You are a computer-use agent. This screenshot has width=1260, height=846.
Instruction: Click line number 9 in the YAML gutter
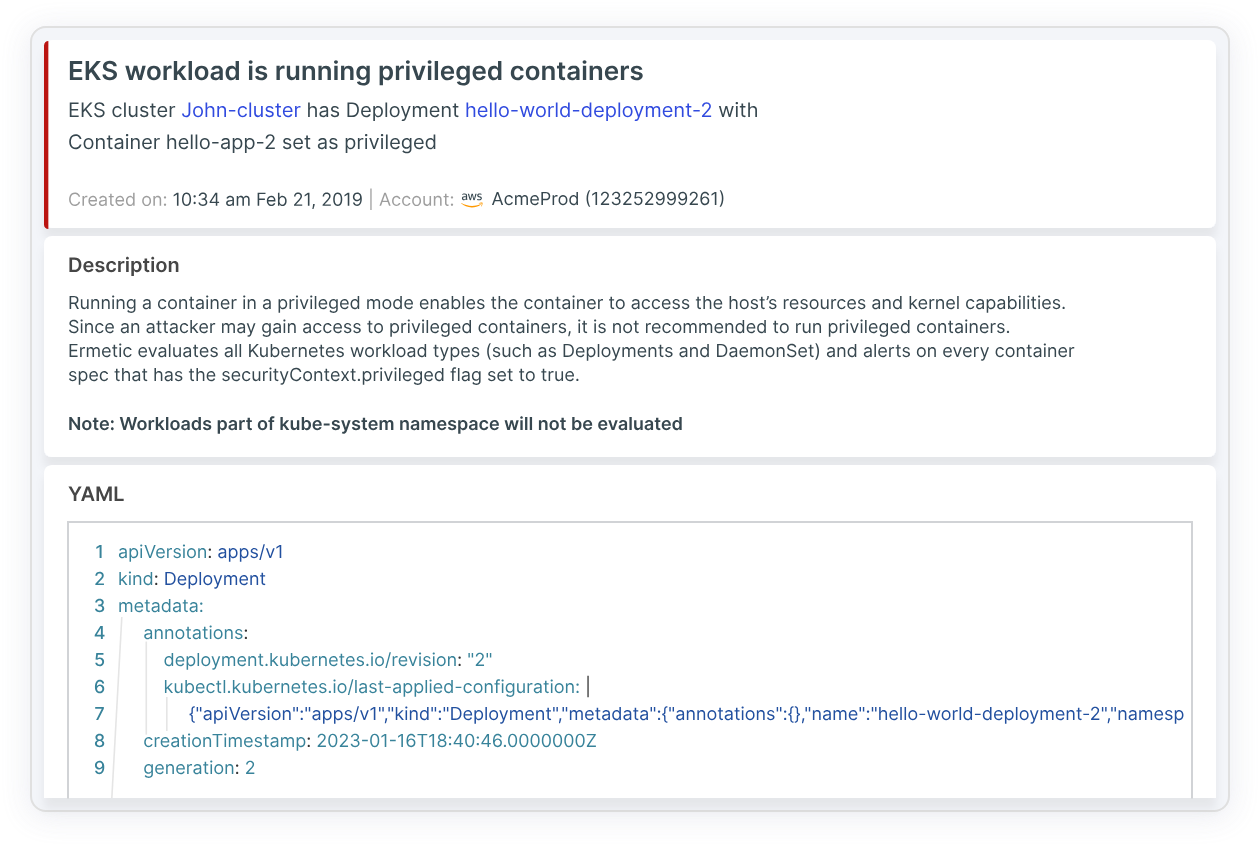coord(99,768)
